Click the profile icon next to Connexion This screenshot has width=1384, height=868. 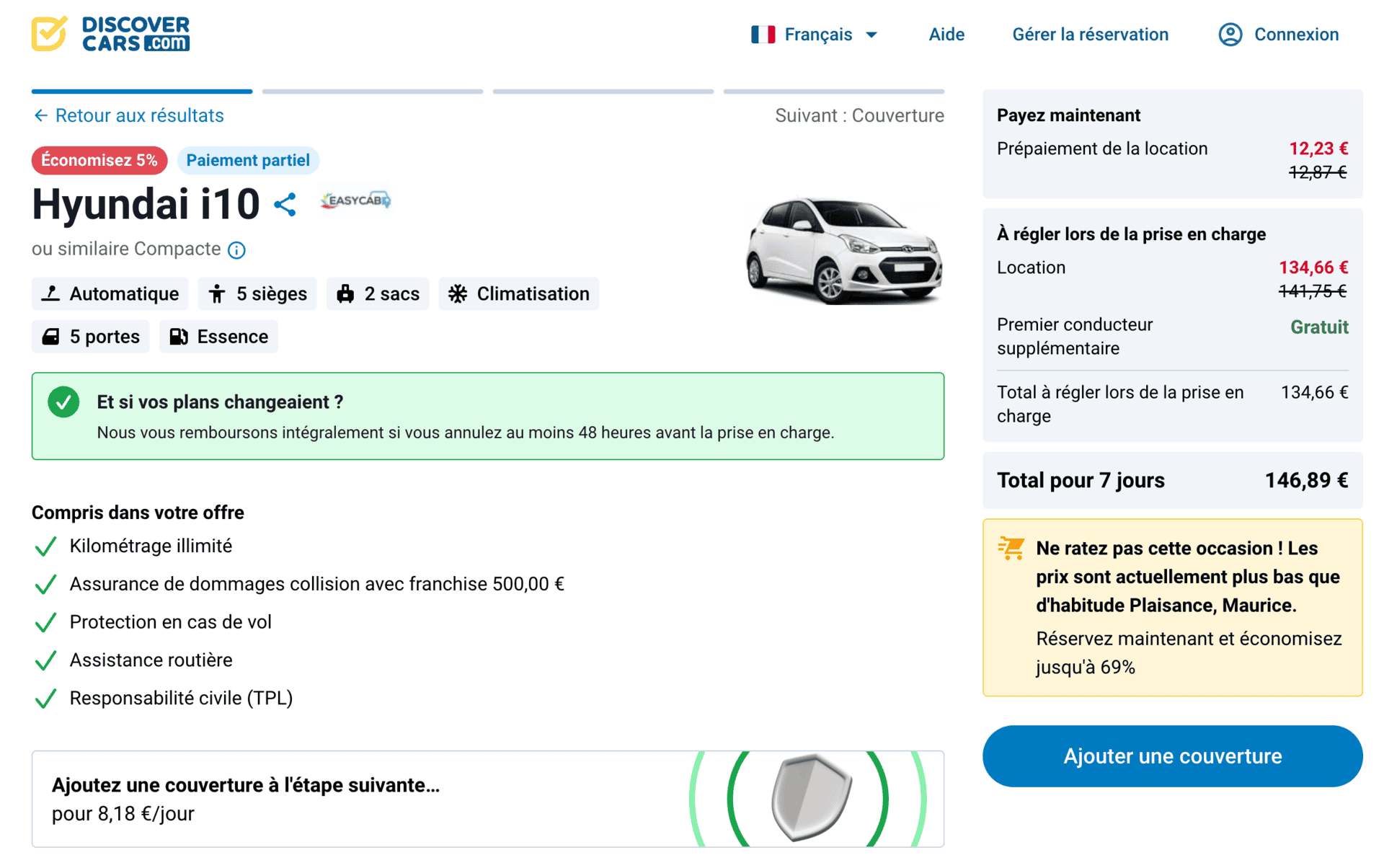pos(1230,34)
